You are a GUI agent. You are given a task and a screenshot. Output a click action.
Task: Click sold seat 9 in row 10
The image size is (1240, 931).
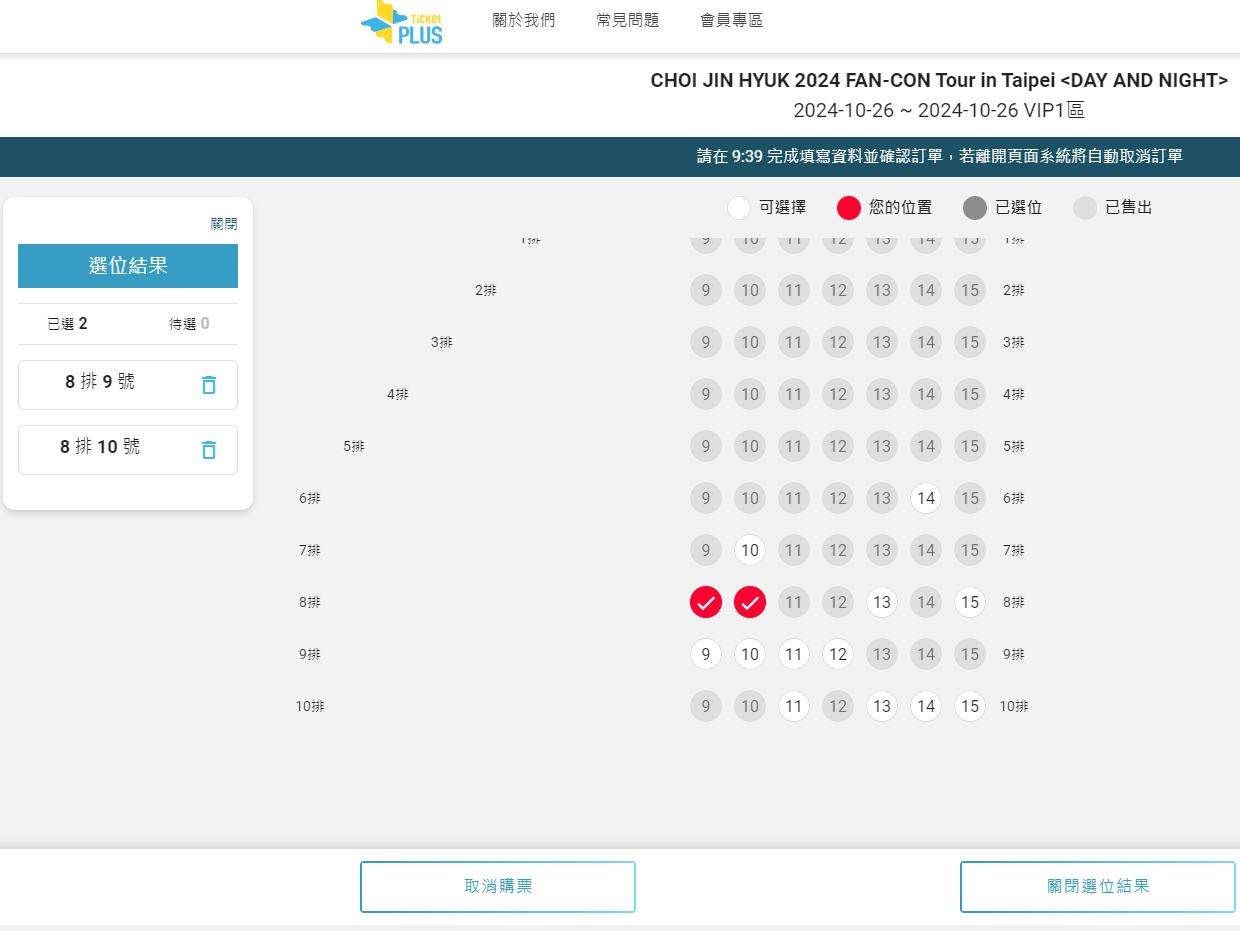click(x=706, y=706)
